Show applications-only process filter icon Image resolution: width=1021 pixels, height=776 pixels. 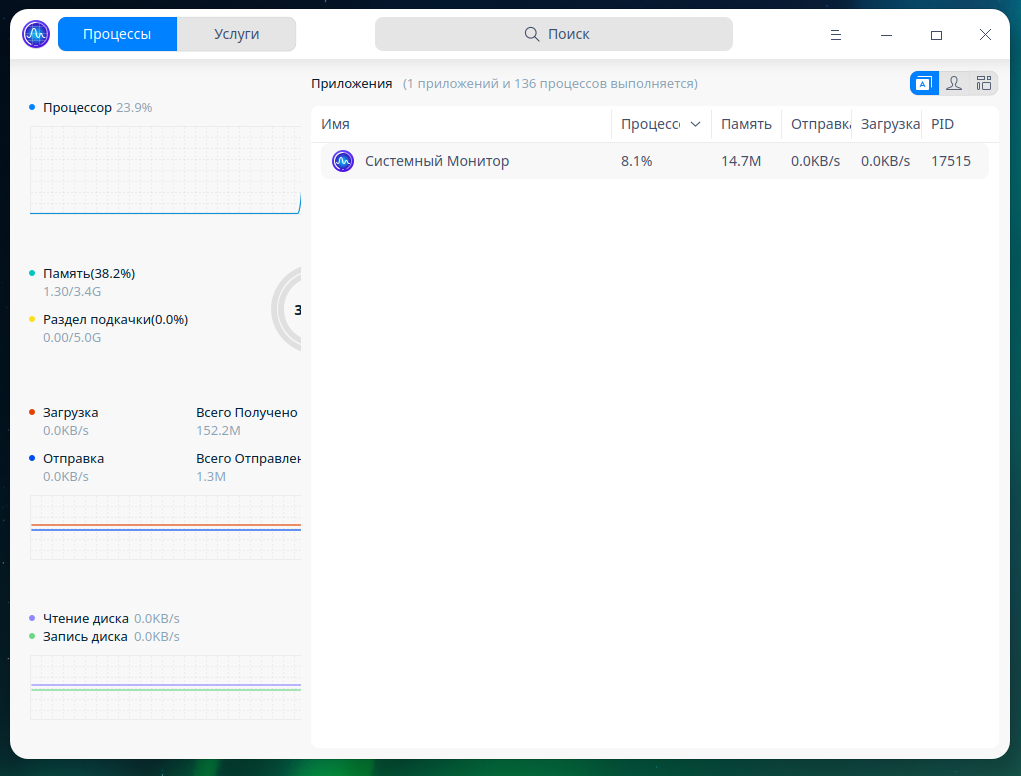(x=924, y=84)
